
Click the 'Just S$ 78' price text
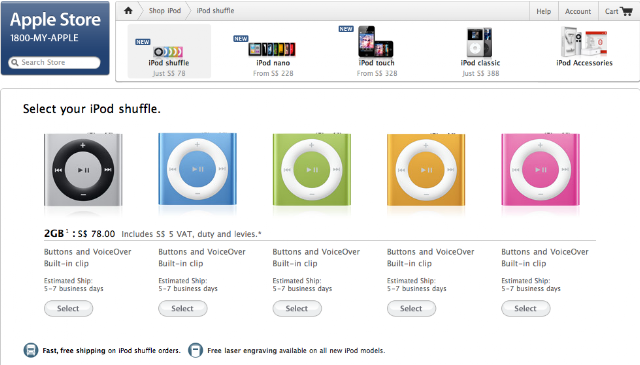click(169, 73)
